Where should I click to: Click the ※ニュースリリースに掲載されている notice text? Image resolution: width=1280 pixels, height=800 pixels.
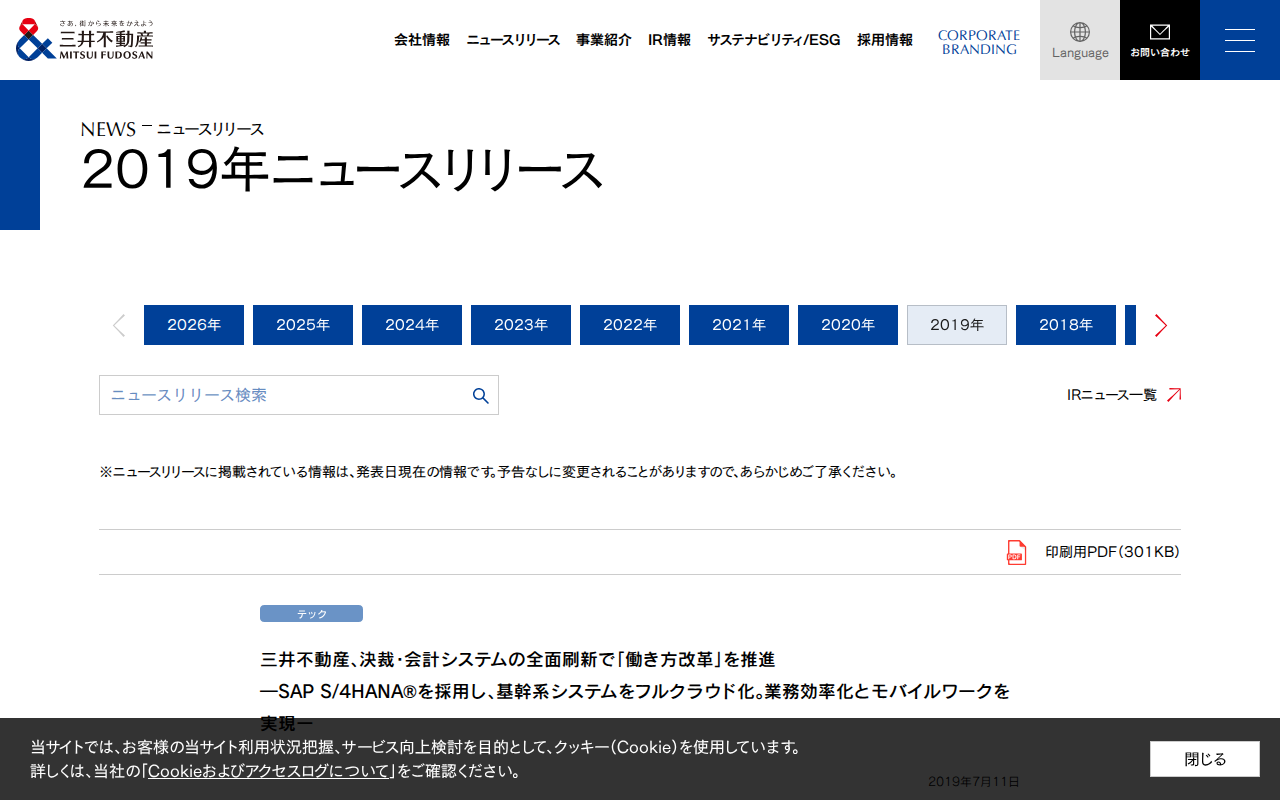click(x=498, y=472)
